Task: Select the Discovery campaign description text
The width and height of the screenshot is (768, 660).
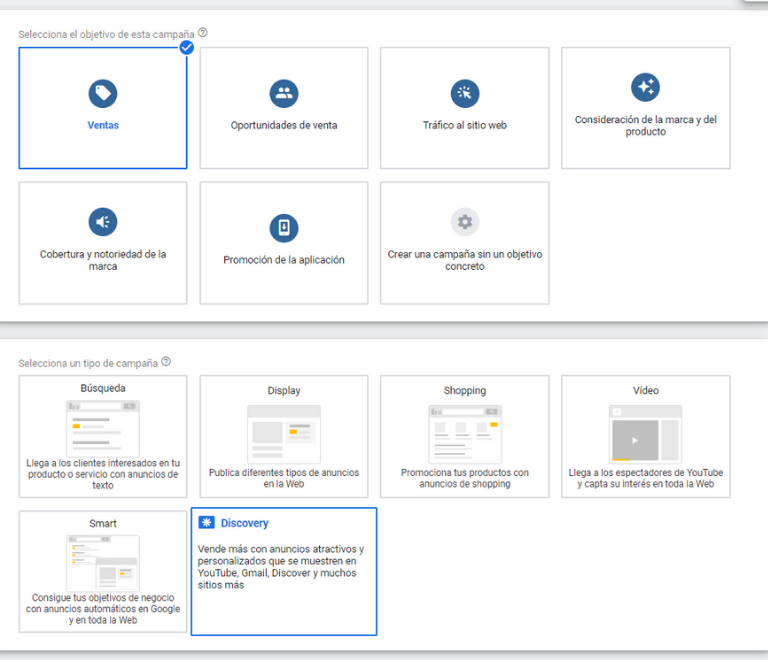Action: 282,567
